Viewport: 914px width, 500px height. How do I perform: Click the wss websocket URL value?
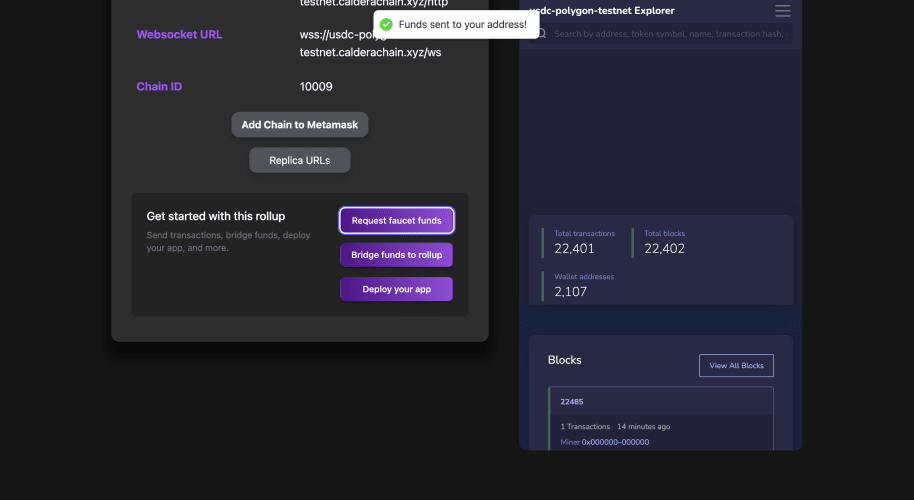370,44
